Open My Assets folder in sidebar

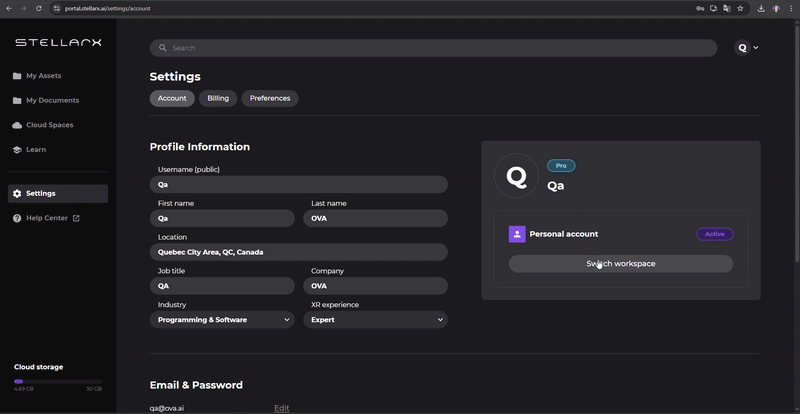tap(43, 76)
